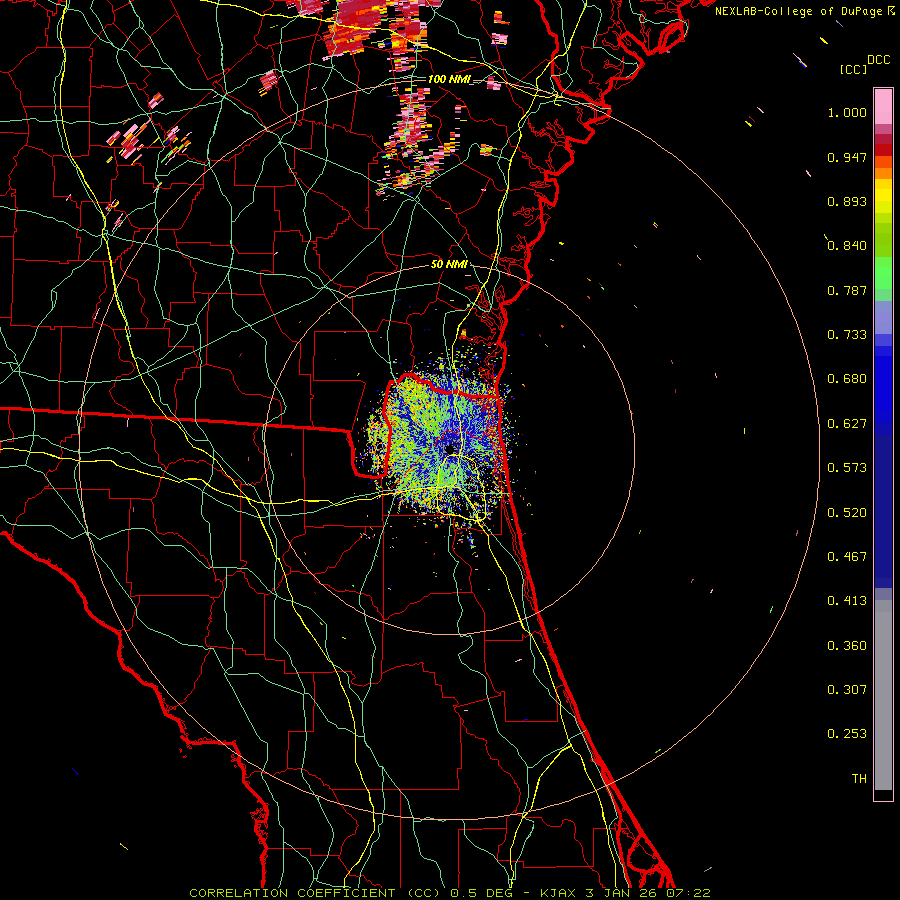Click the 0.307 scale value

pos(847,690)
